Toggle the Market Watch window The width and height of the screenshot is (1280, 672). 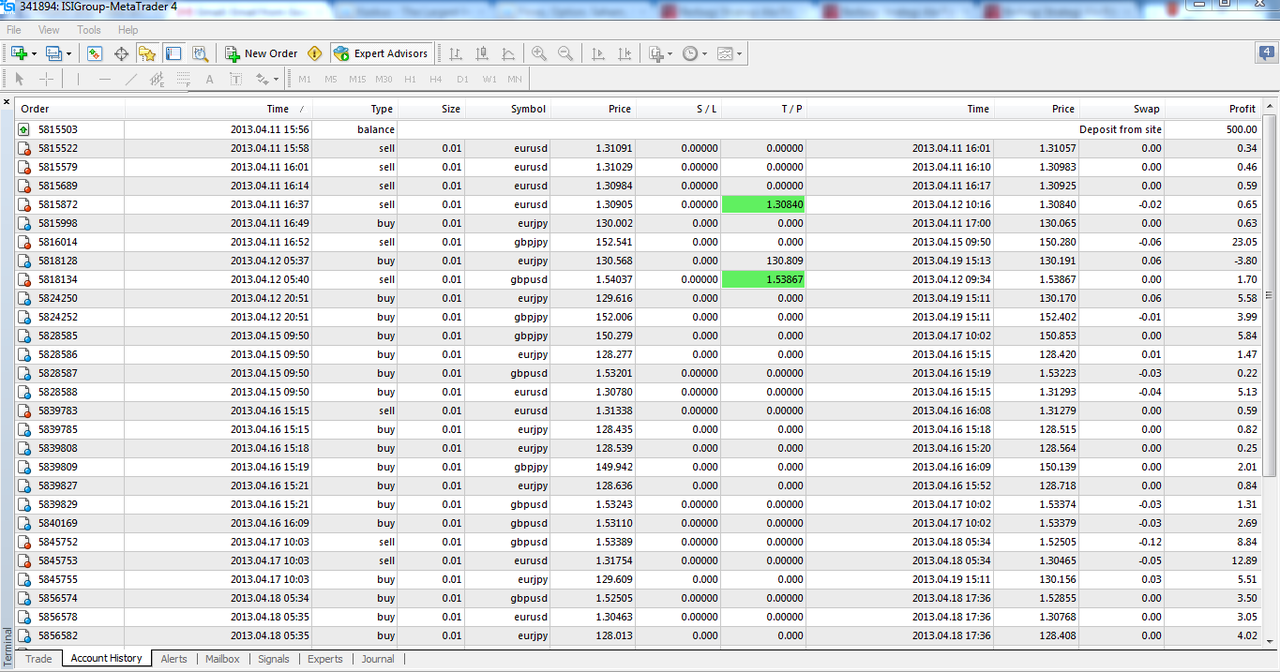(95, 54)
